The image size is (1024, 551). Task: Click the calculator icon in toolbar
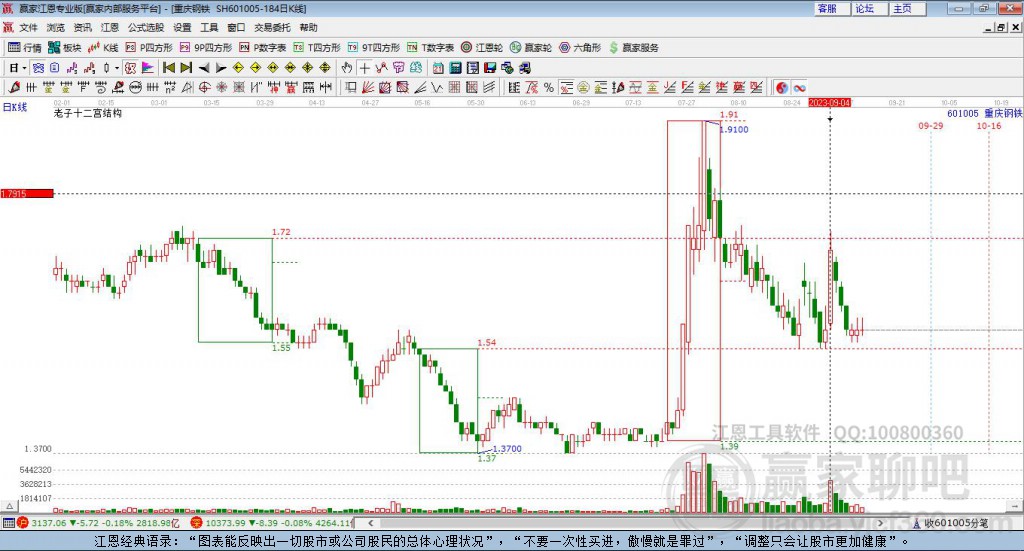pos(455,68)
